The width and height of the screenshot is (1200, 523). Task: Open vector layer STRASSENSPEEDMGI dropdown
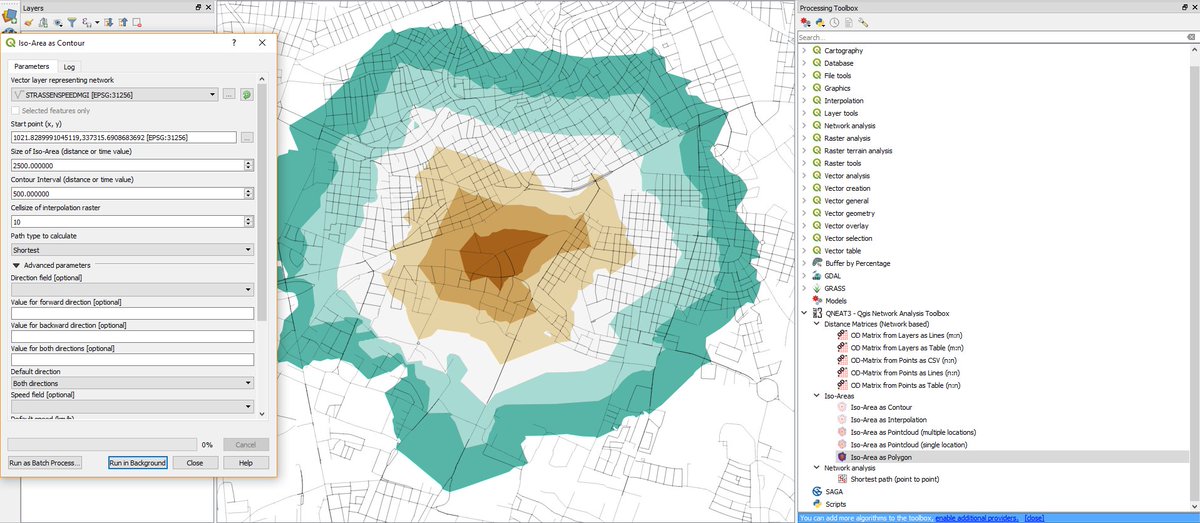(x=115, y=94)
